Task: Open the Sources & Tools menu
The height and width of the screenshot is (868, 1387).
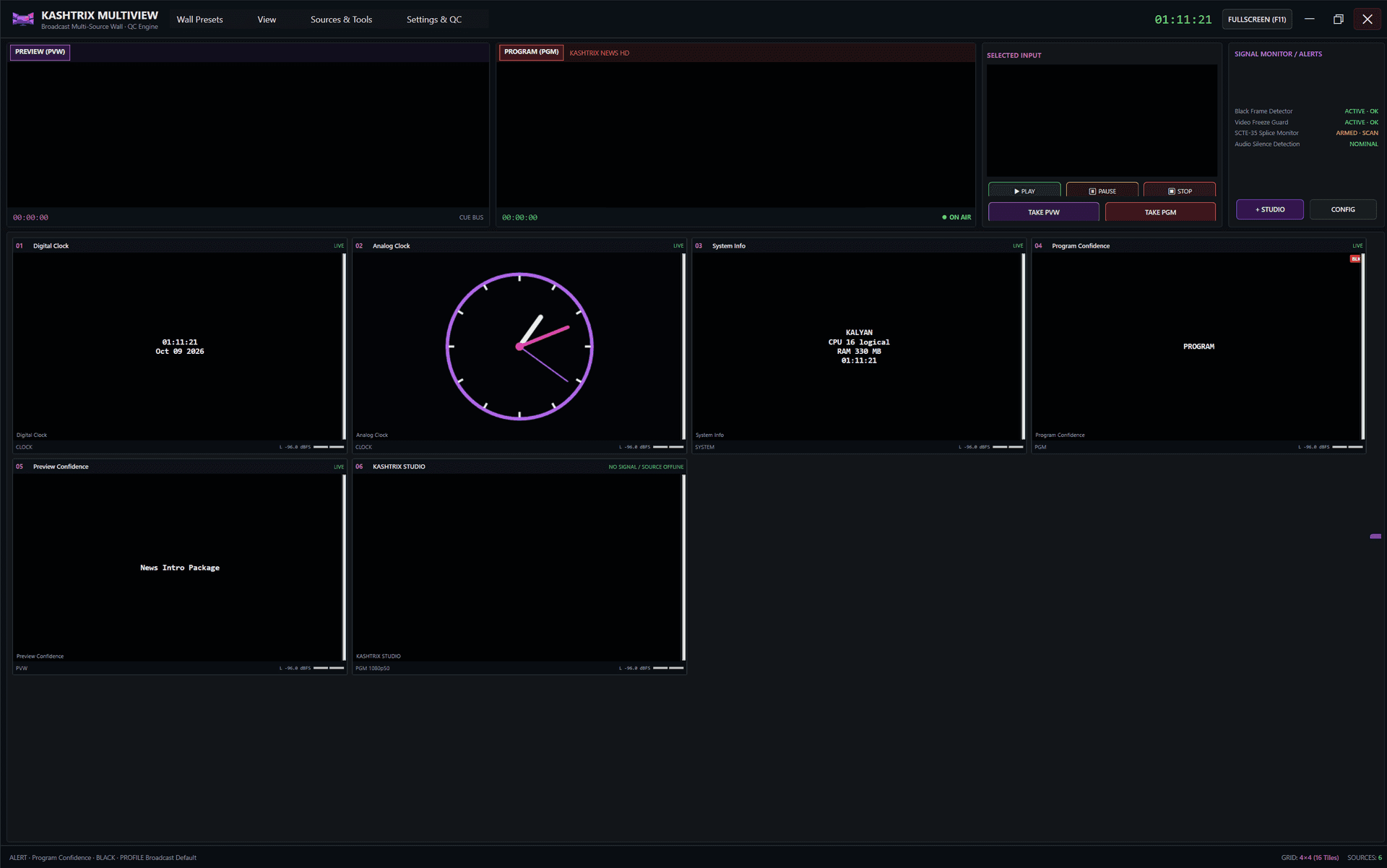Action: pyautogui.click(x=341, y=19)
